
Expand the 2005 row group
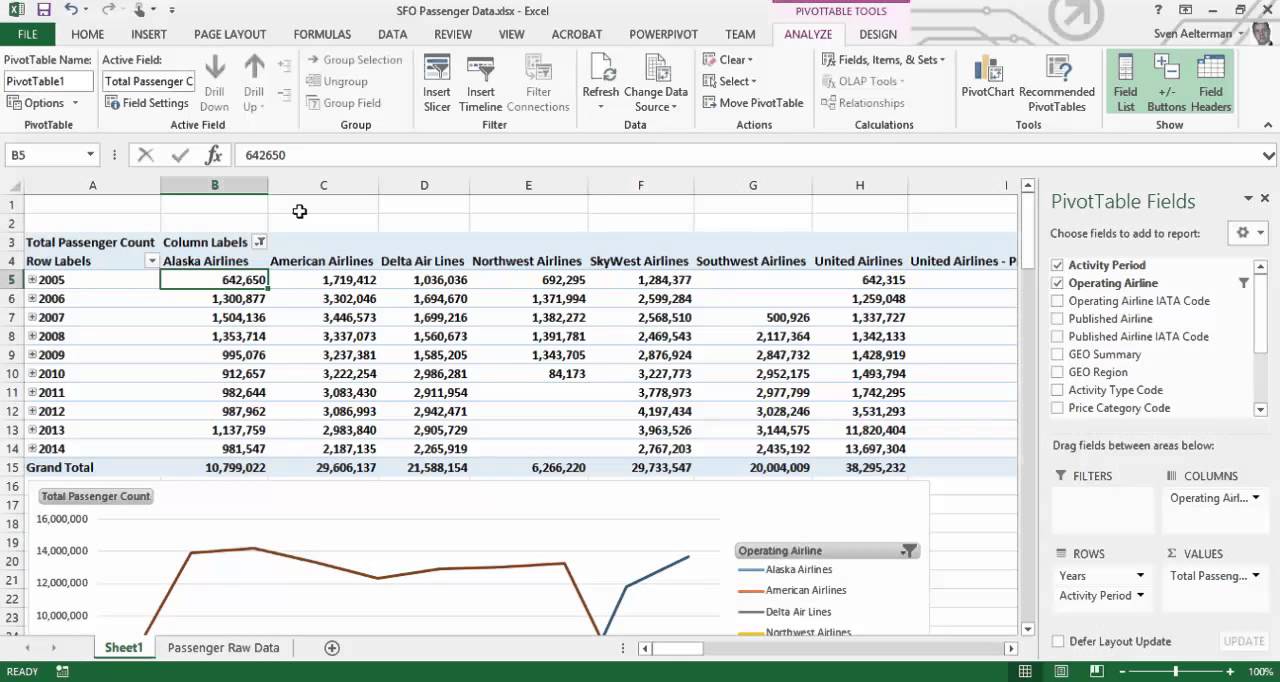32,280
